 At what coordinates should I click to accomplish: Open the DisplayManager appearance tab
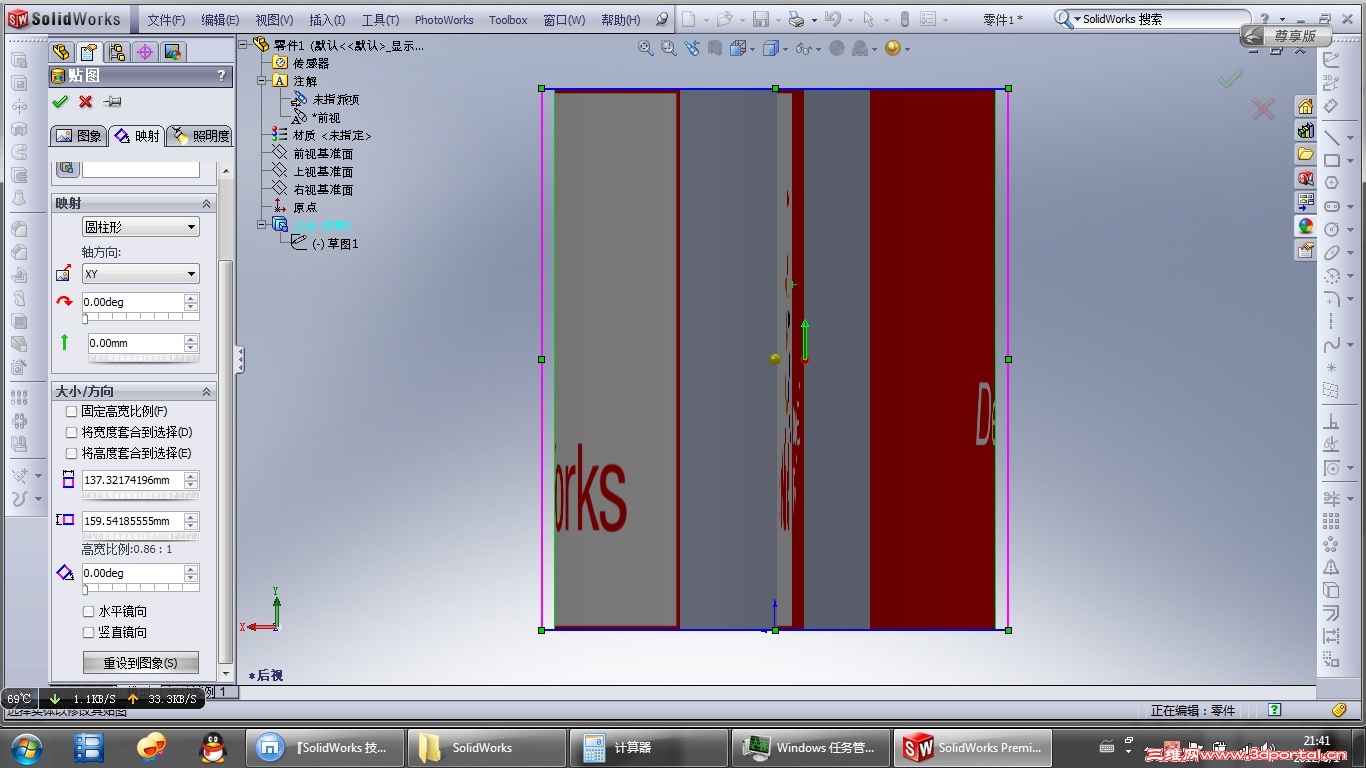pyautogui.click(x=173, y=53)
